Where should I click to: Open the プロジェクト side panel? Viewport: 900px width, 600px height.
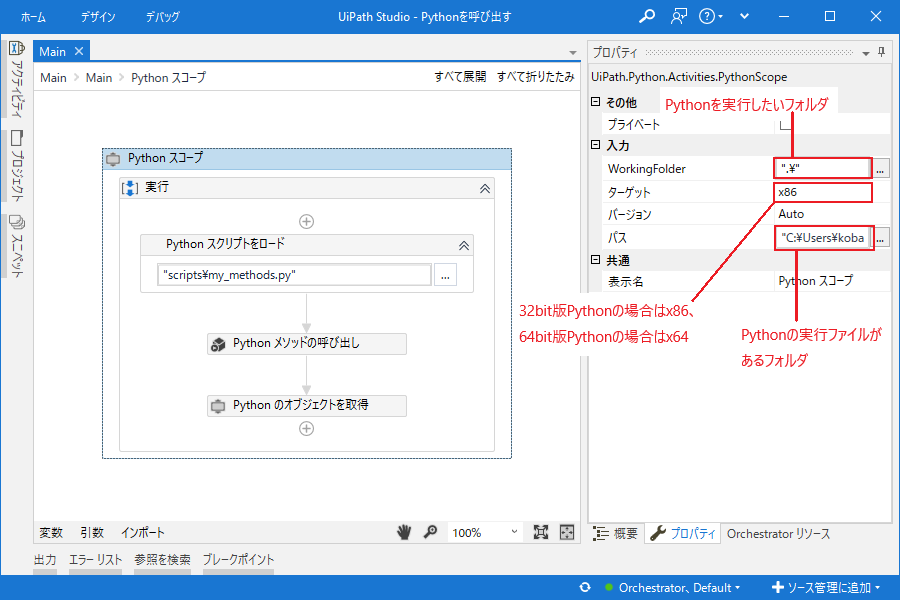click(17, 166)
